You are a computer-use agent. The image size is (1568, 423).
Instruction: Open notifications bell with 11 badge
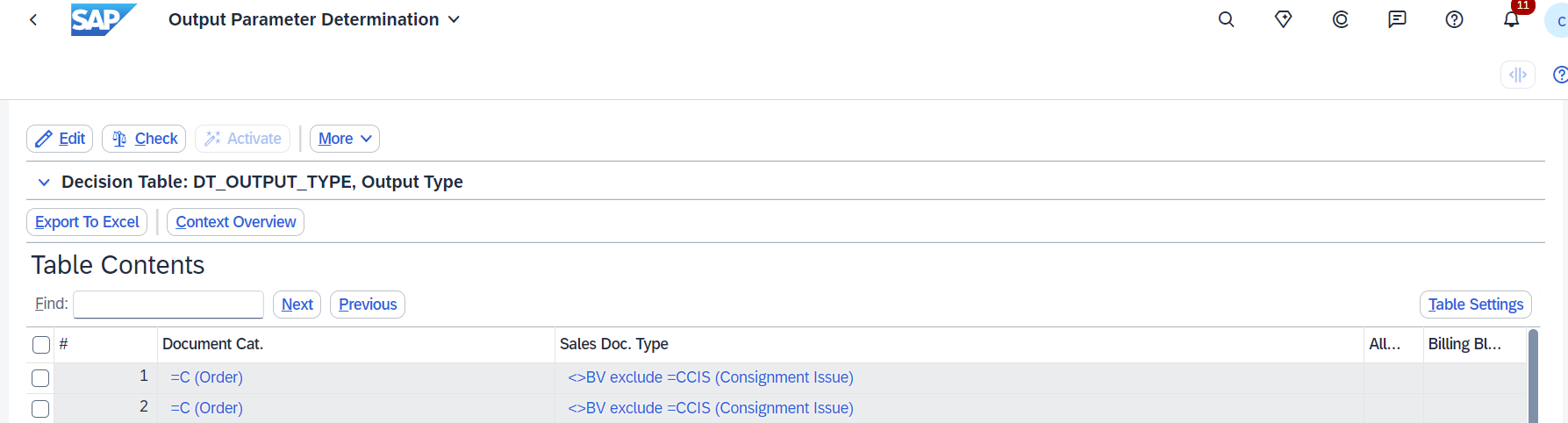1511,19
